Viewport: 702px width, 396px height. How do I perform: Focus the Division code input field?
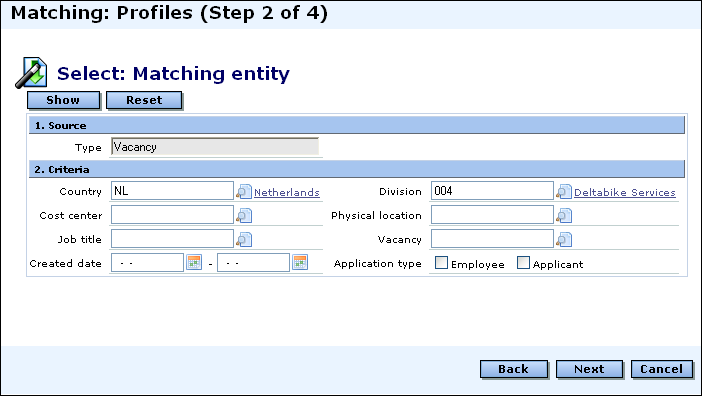[492, 191]
